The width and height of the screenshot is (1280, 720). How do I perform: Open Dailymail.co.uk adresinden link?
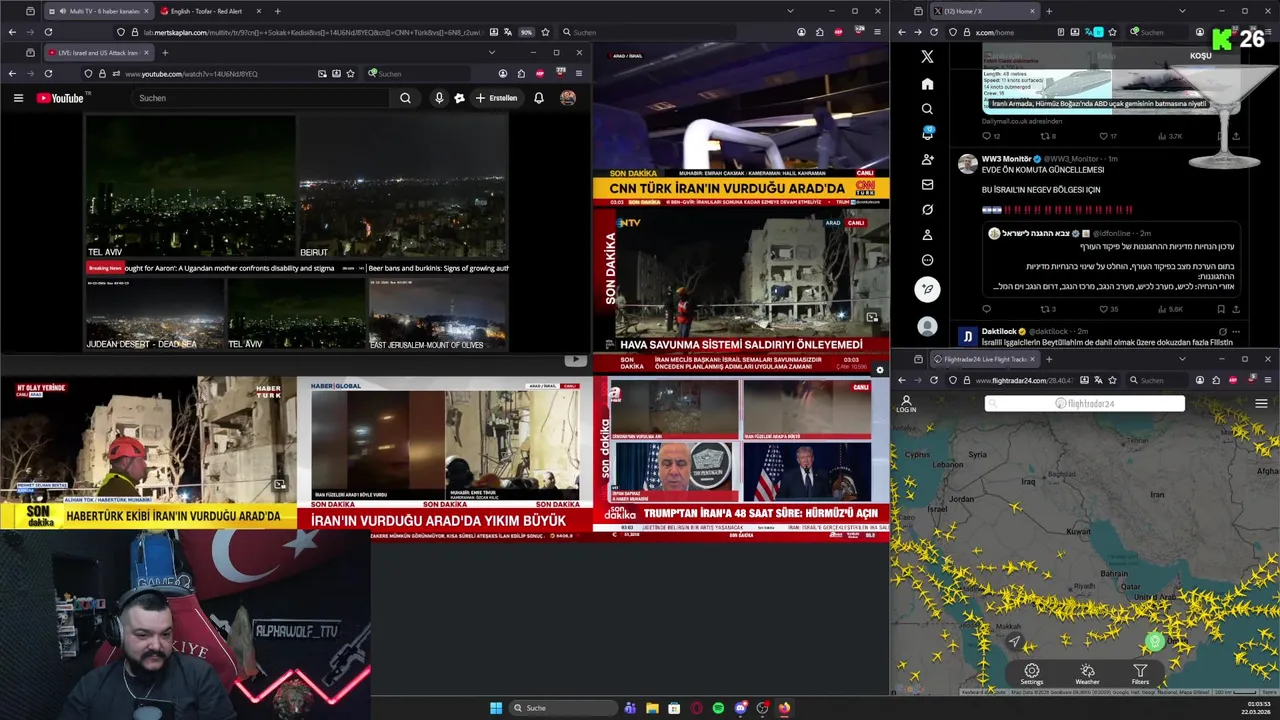pyautogui.click(x=1021, y=121)
